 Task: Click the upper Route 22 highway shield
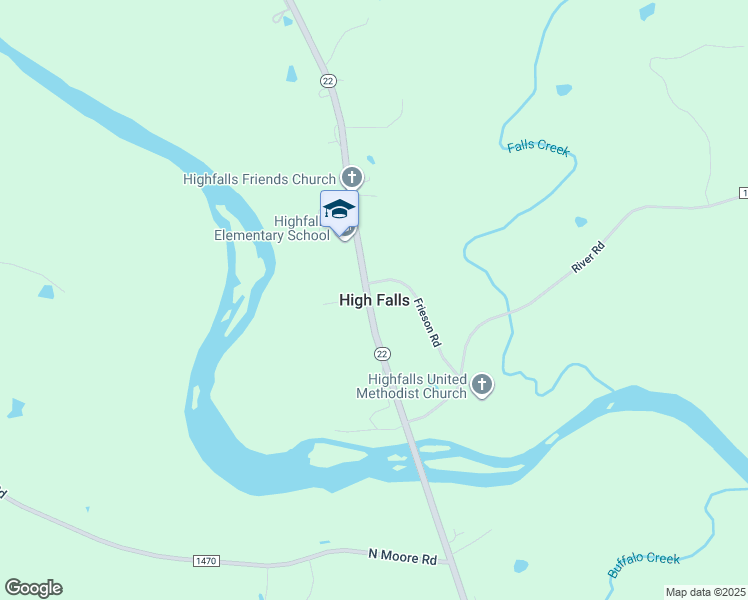tap(328, 81)
